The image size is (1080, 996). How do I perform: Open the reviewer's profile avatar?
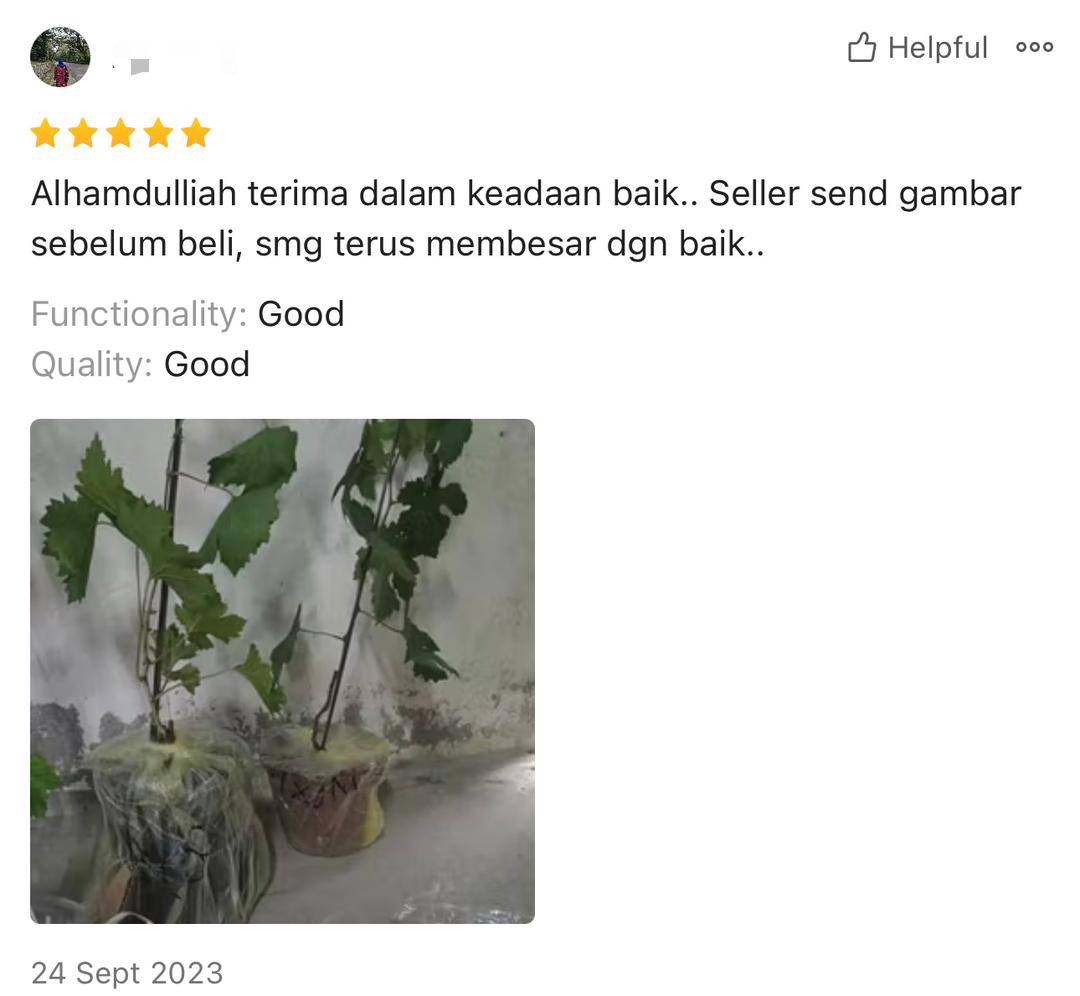60,56
